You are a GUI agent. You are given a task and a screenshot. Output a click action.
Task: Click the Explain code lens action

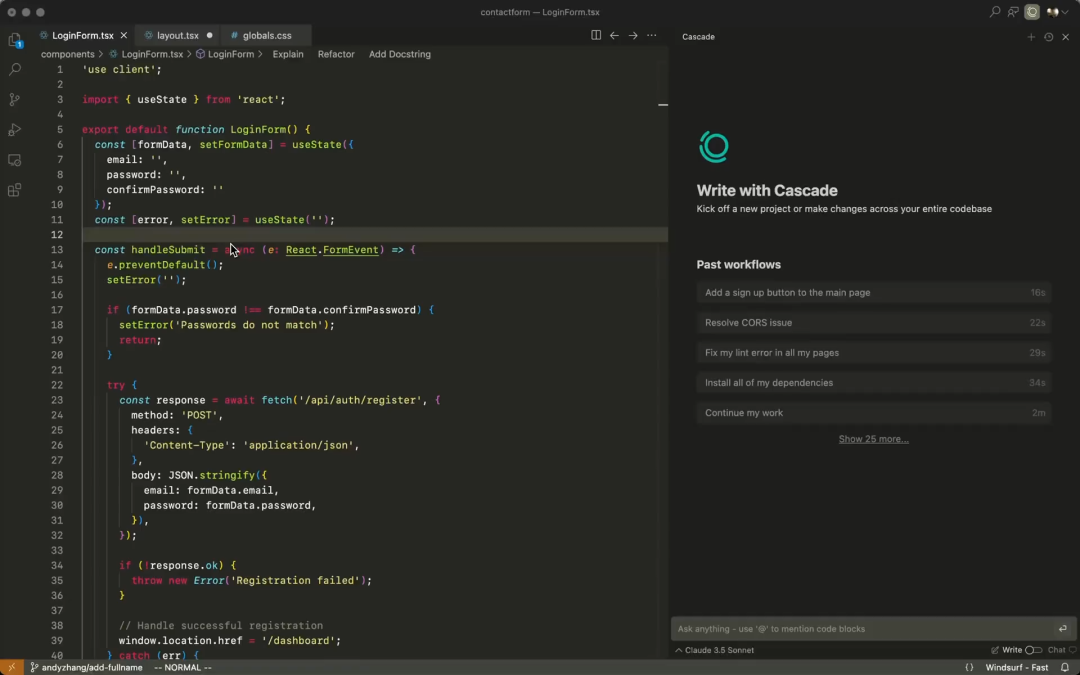(288, 54)
